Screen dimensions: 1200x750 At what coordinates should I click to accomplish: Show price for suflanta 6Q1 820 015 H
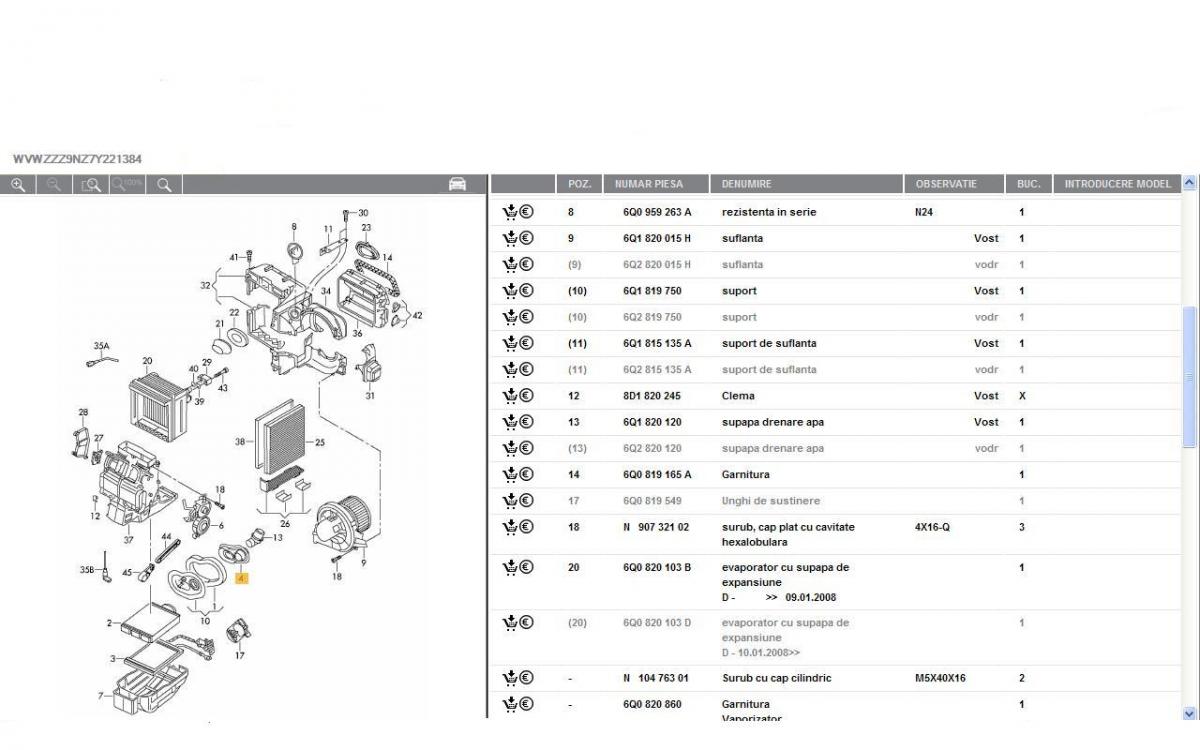point(526,238)
